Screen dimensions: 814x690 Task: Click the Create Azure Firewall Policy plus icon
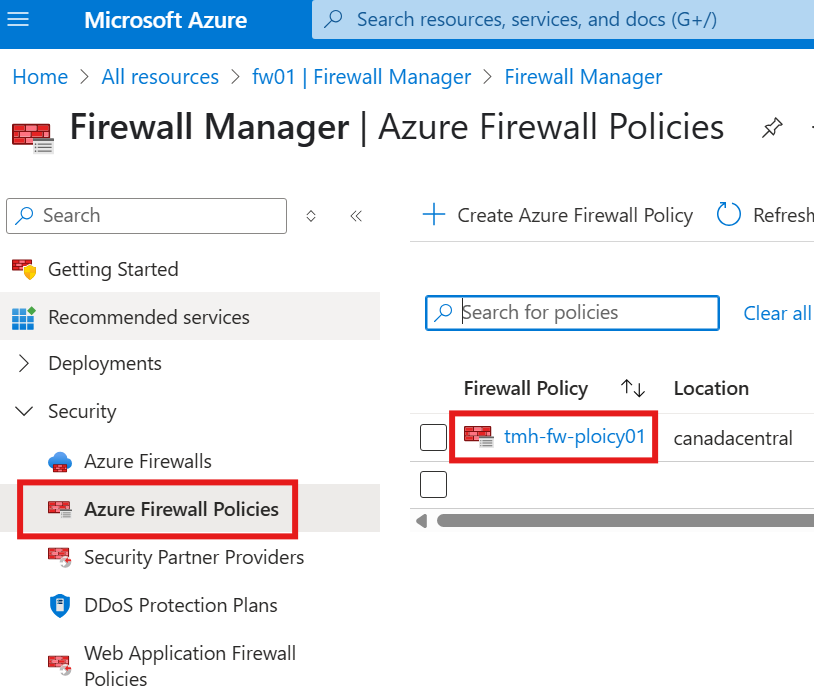pos(433,215)
